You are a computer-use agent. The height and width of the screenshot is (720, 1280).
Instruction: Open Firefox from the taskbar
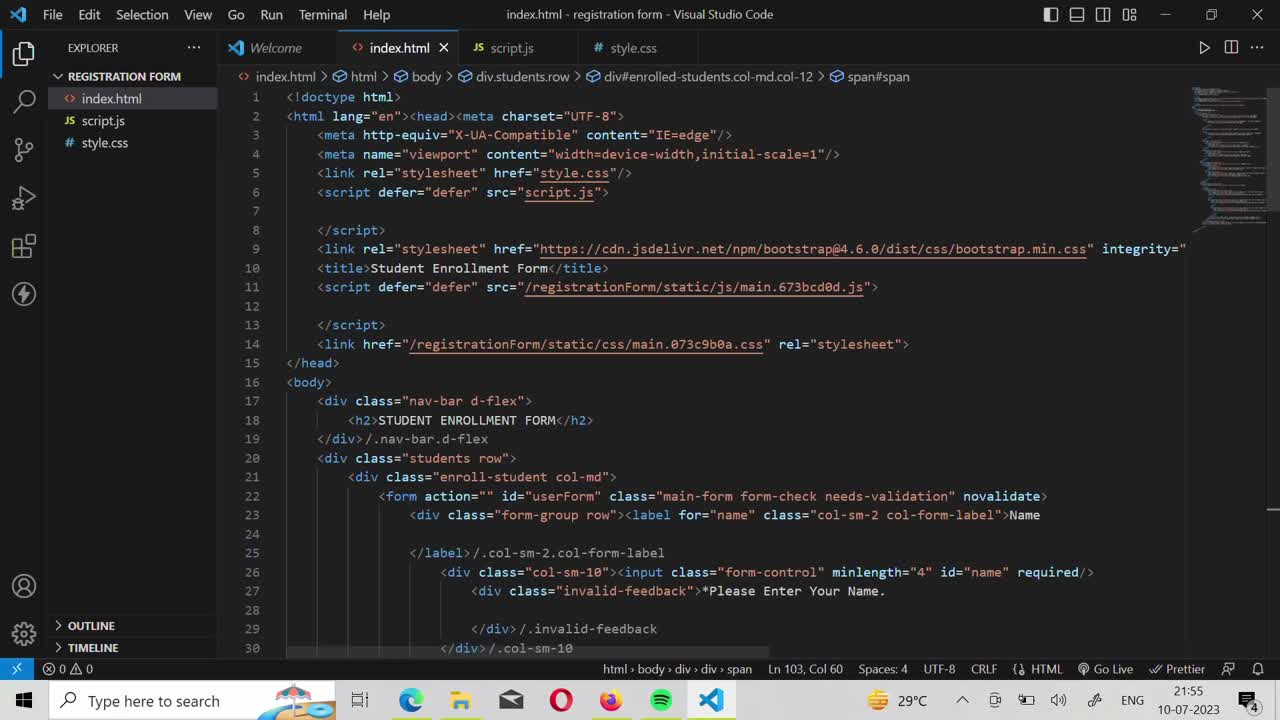[x=611, y=700]
